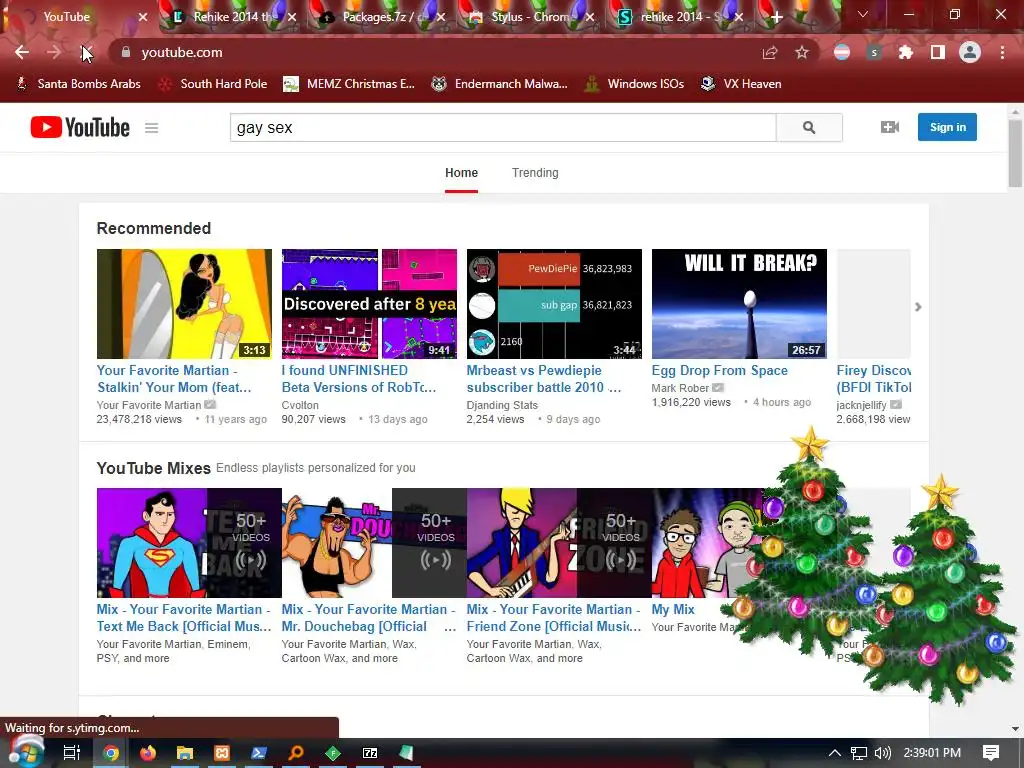Close the YouTube browser tab
The width and height of the screenshot is (1024, 768).
click(143, 18)
